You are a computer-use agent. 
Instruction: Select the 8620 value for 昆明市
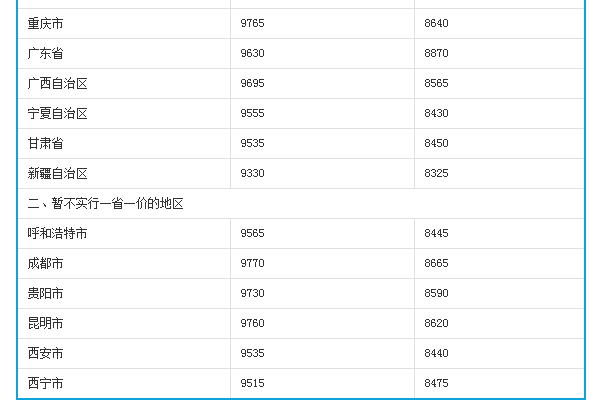436,323
